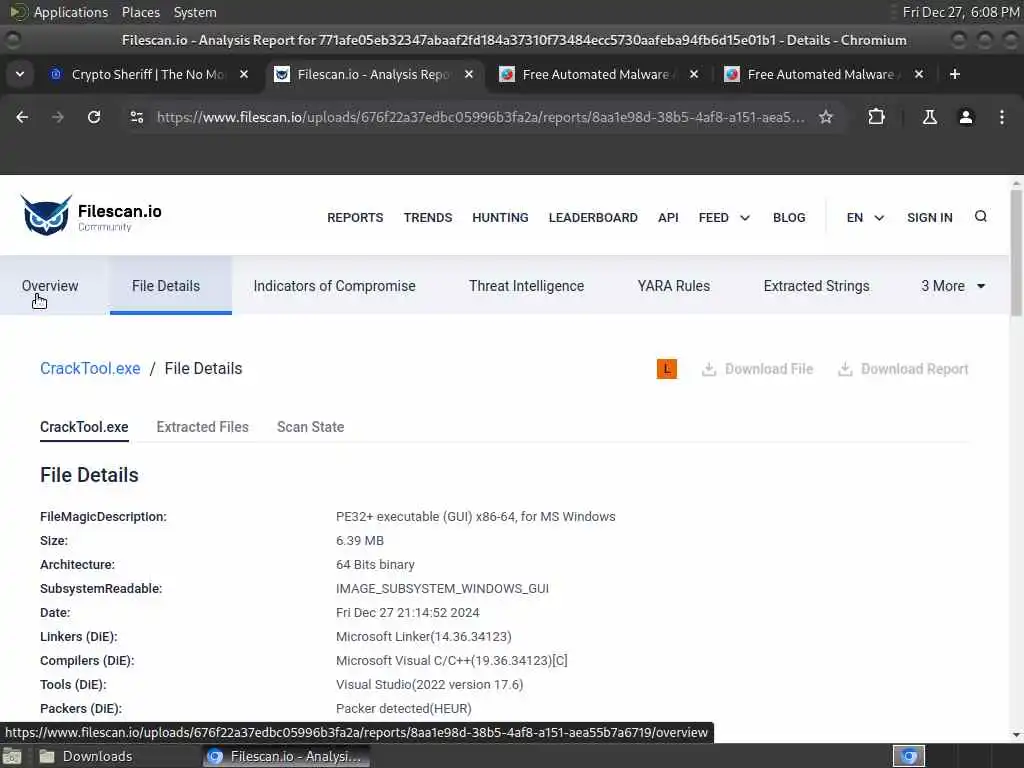Open the System menu

pyautogui.click(x=195, y=12)
